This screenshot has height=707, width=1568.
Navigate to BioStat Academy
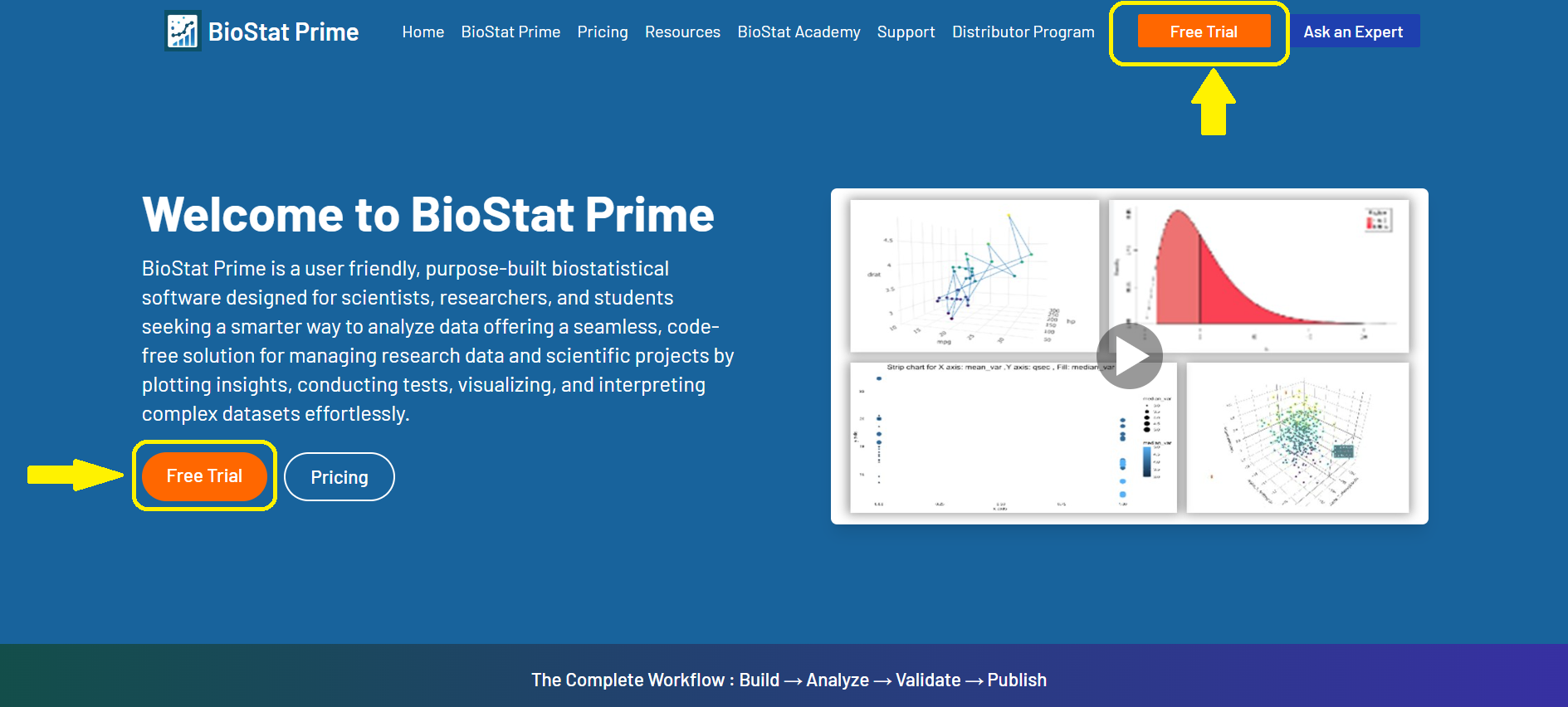(799, 32)
